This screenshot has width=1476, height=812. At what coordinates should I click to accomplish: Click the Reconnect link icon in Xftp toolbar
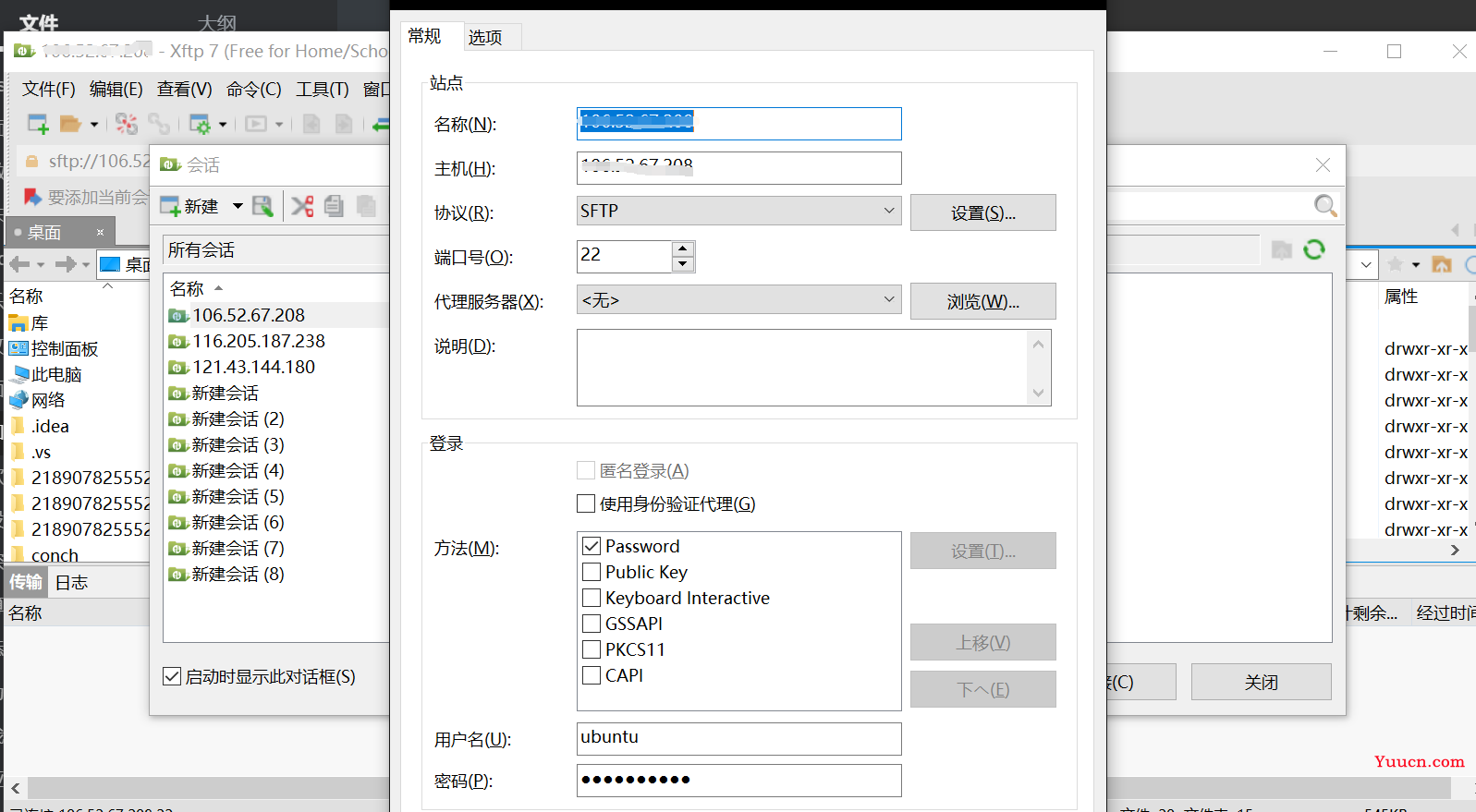coord(159,124)
